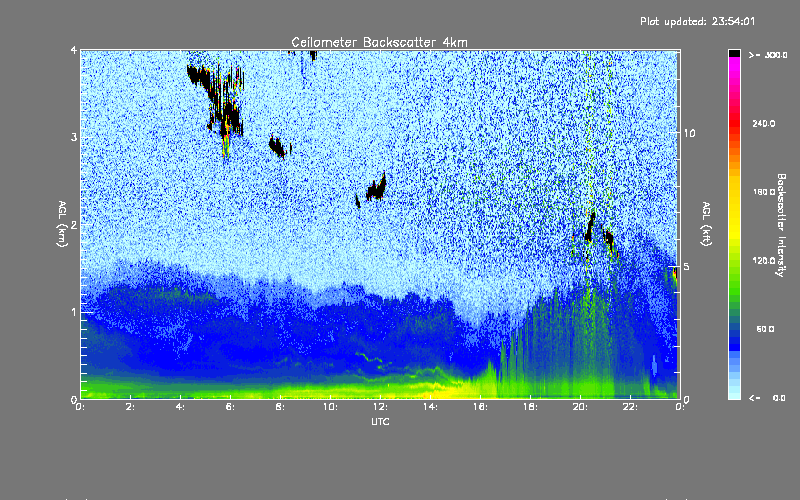Click the '10:' UTC tick label

point(330,407)
